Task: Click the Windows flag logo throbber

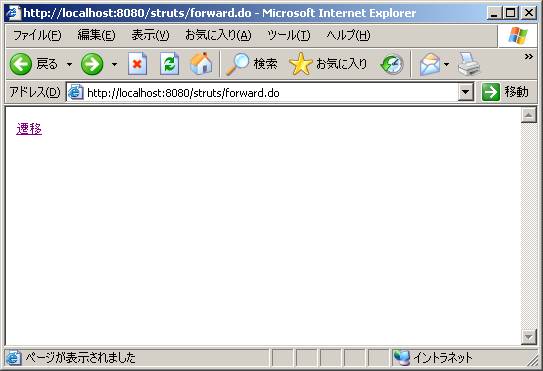Action: (518, 36)
